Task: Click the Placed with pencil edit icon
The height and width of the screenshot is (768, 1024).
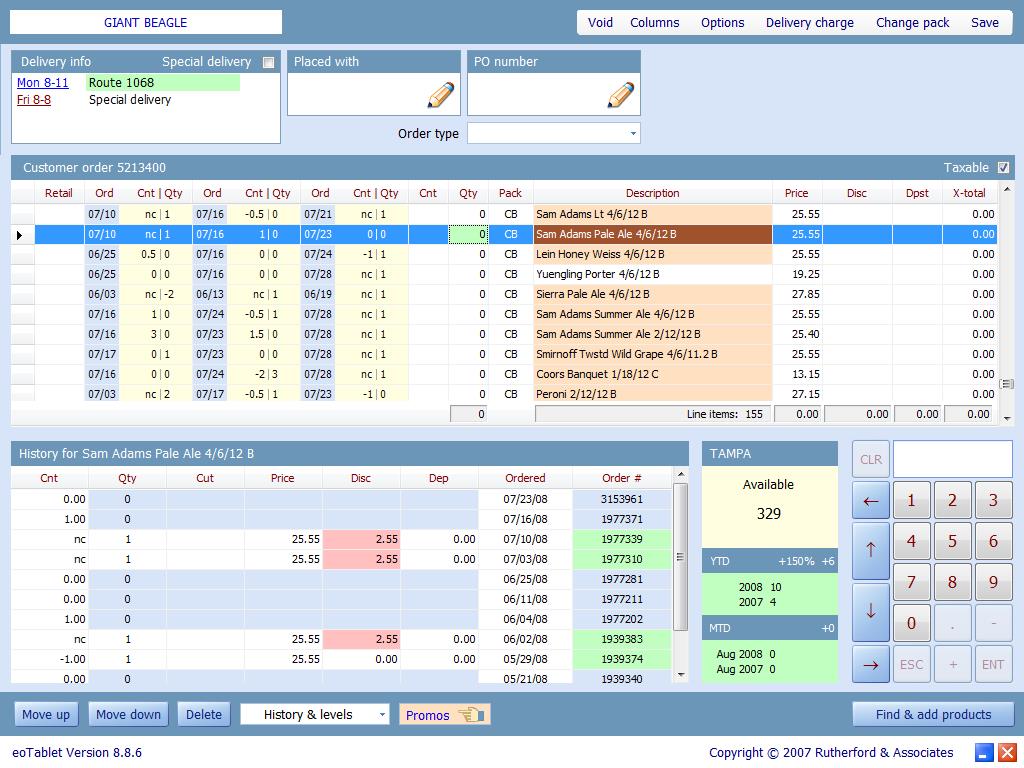Action: (x=441, y=95)
